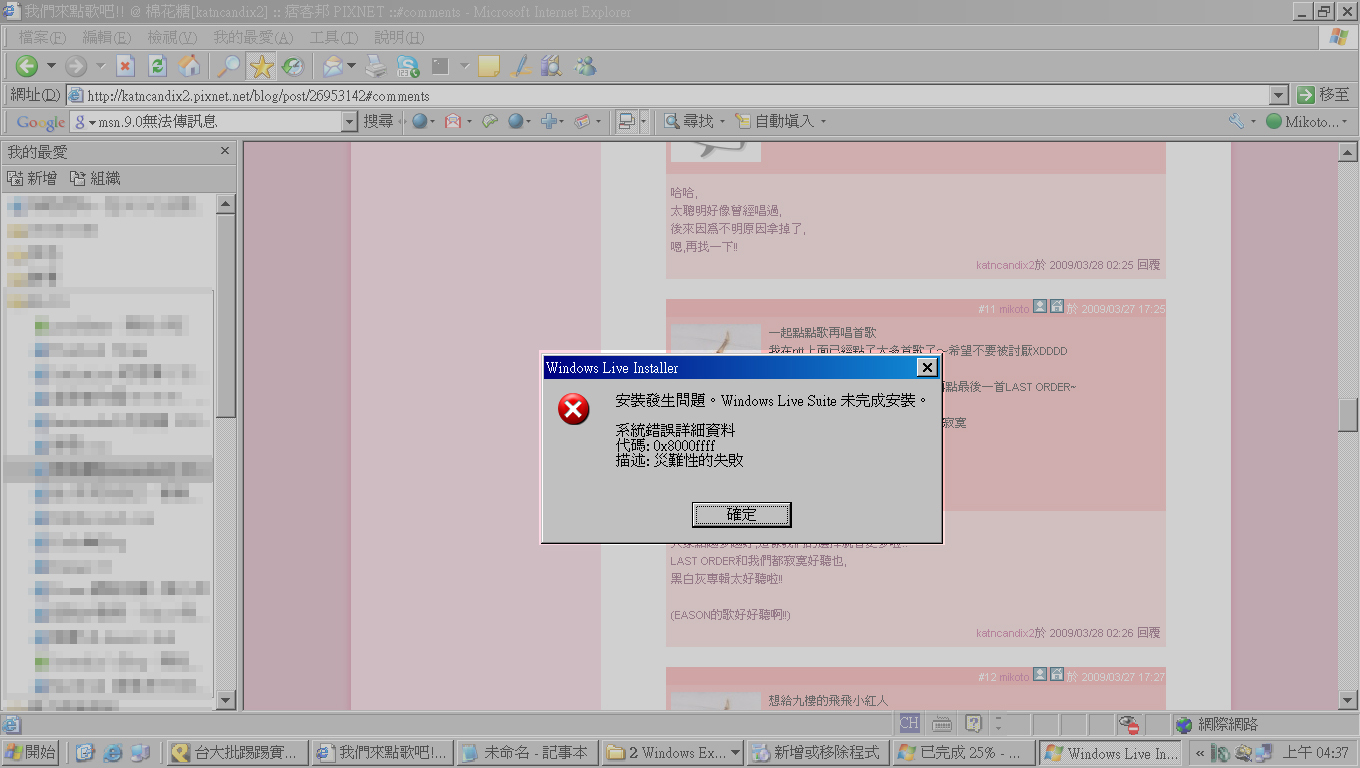Viewport: 1360px width, 768px height.
Task: Click the green Back arrow button
Action: click(x=27, y=66)
